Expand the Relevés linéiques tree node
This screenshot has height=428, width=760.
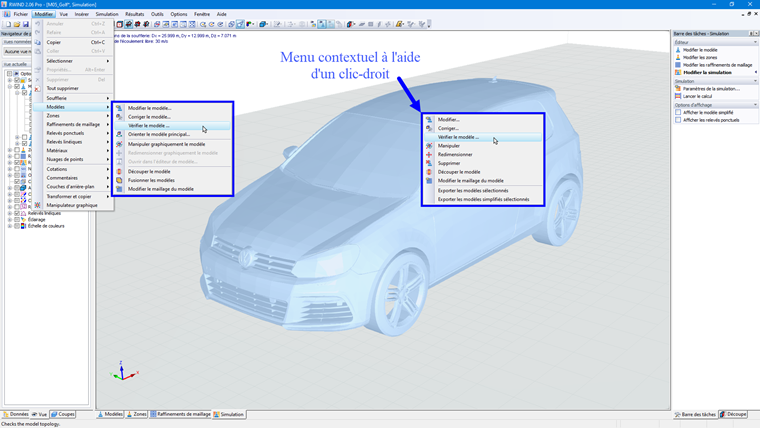pyautogui.click(x=10, y=213)
